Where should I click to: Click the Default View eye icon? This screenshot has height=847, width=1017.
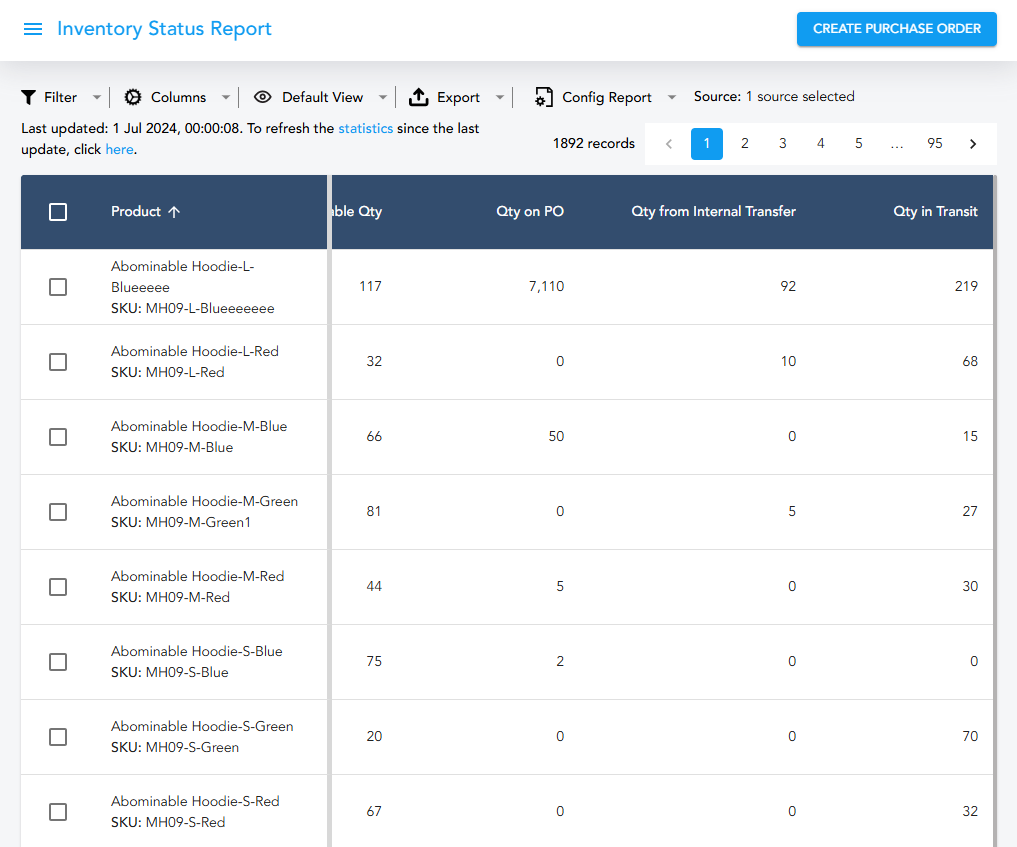263,97
